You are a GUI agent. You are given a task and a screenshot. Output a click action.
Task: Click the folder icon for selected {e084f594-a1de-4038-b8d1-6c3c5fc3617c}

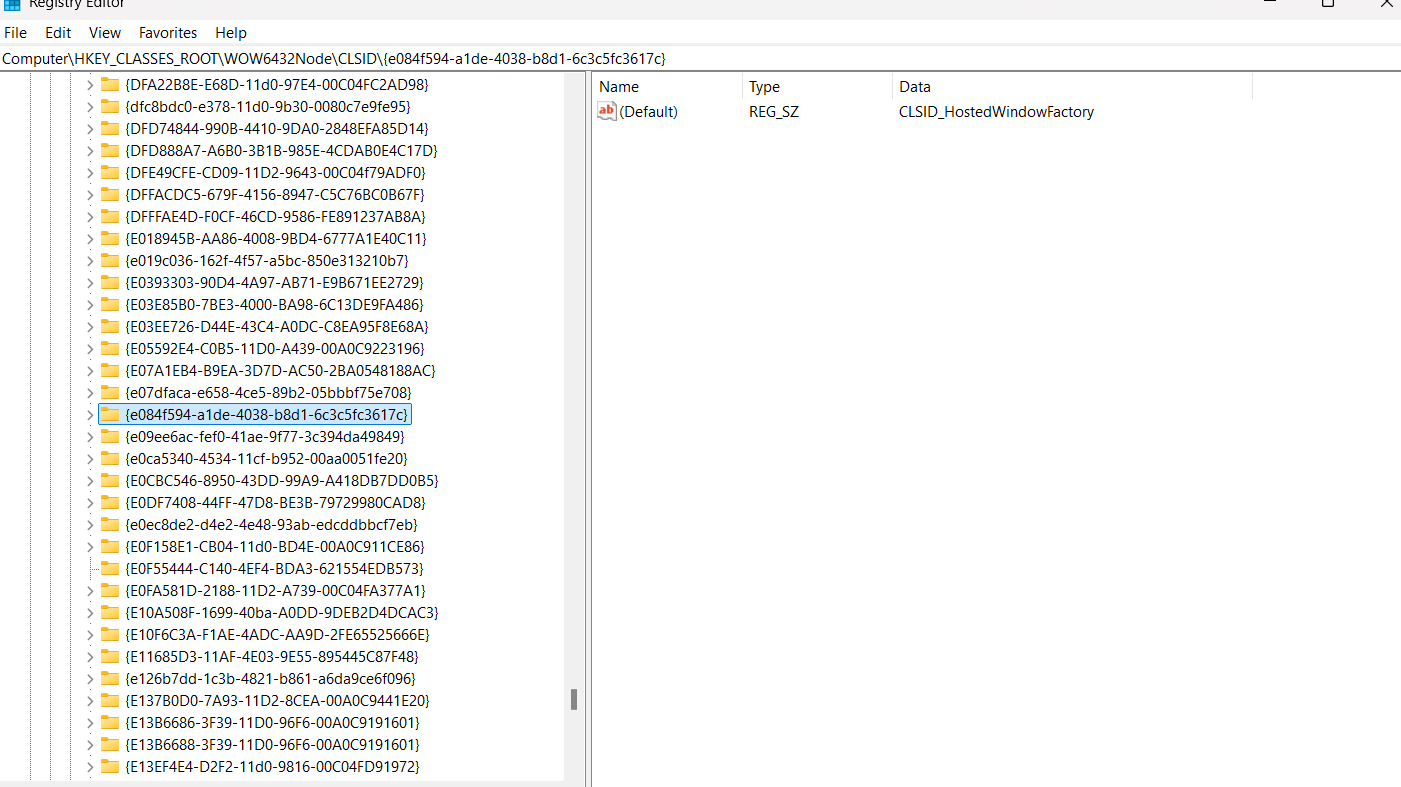110,414
